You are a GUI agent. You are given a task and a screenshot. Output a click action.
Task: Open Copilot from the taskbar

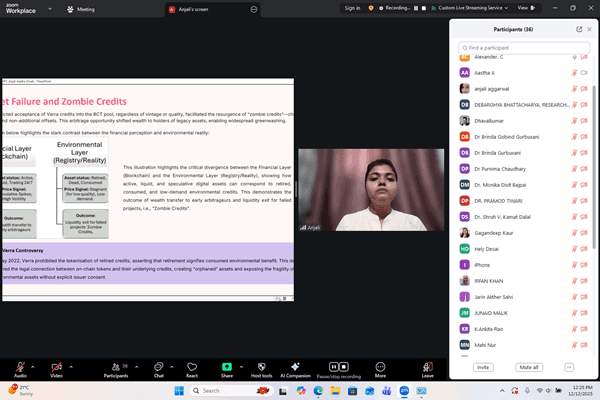coord(301,391)
